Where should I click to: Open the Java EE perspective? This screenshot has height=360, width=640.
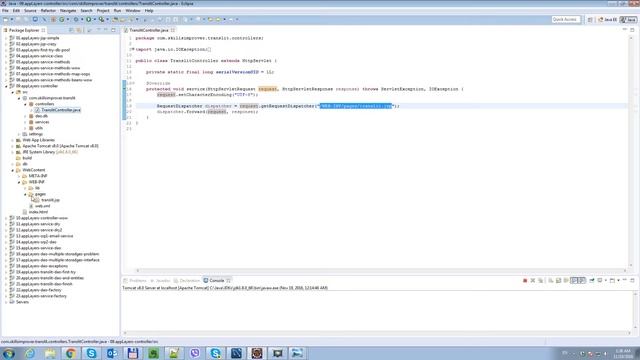click(608, 20)
